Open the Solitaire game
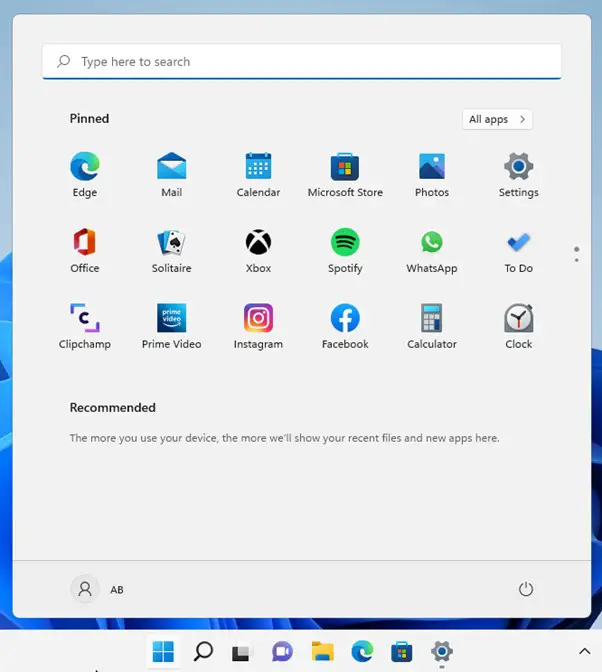602x672 pixels. (x=171, y=250)
